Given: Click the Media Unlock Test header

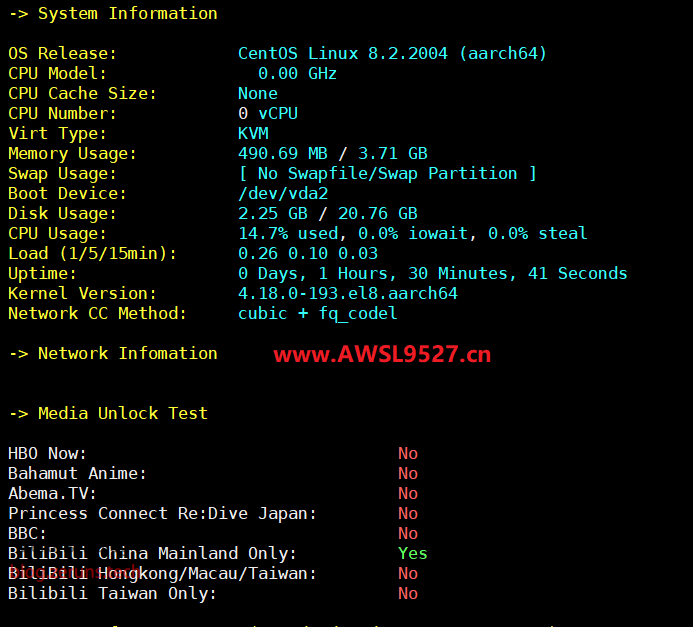Looking at the screenshot, I should click(x=108, y=414).
